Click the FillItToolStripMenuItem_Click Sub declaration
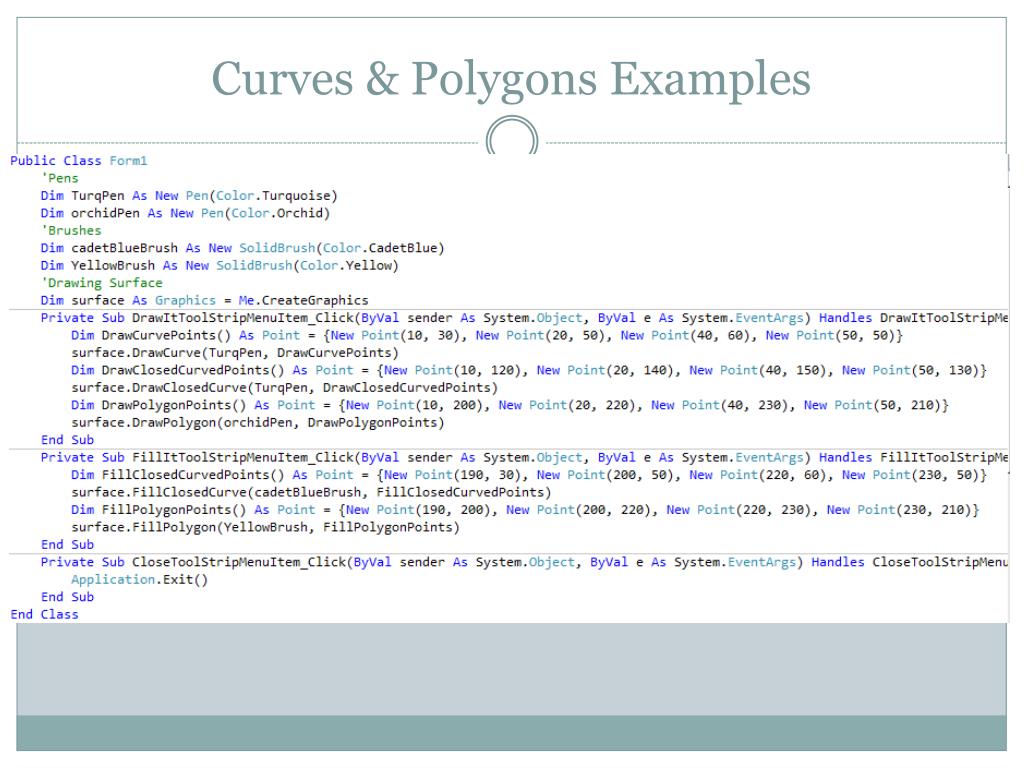 [524, 458]
